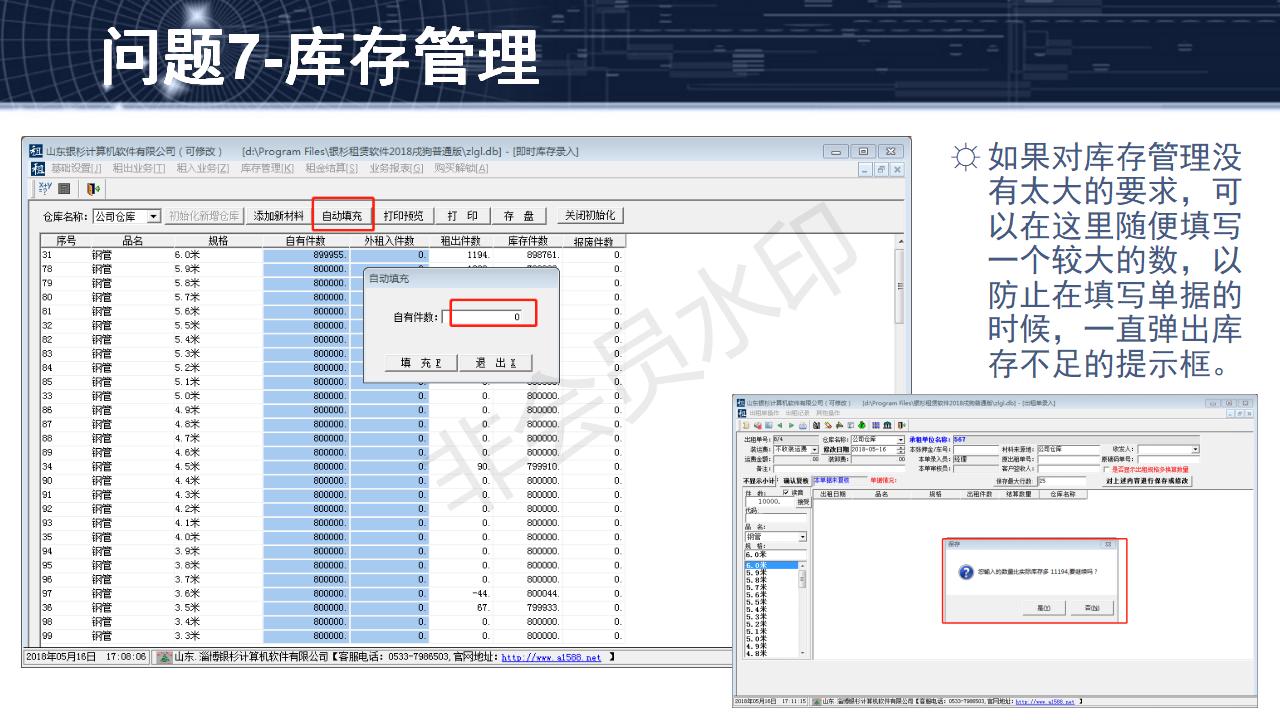Select the exit door icon on inventory toolbar

click(93, 189)
